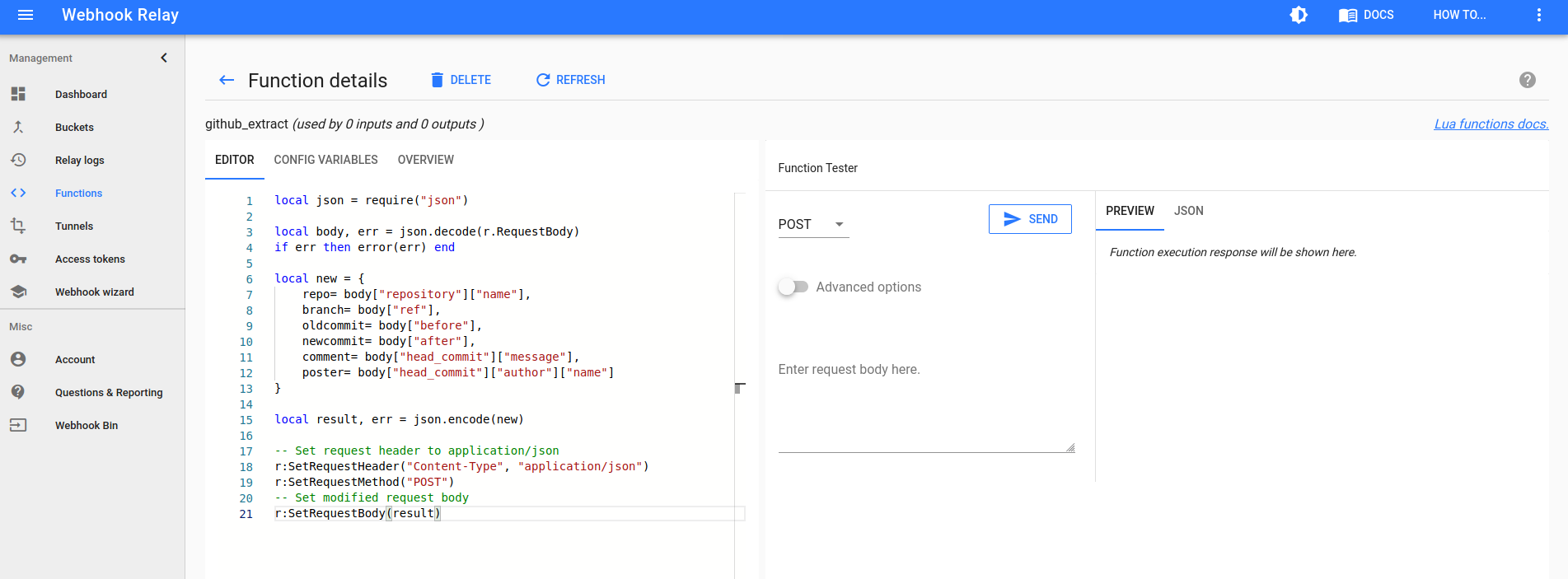Click the Access tokens key icon
The height and width of the screenshot is (579, 1568).
18,259
